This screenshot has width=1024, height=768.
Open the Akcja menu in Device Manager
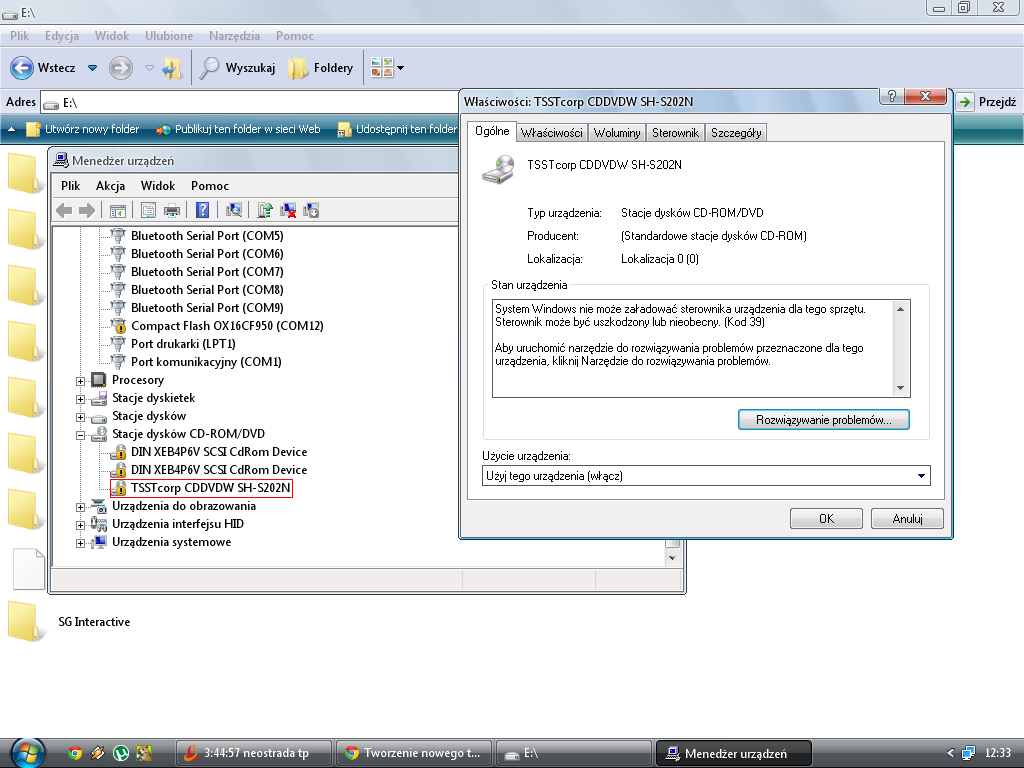pyautogui.click(x=110, y=185)
